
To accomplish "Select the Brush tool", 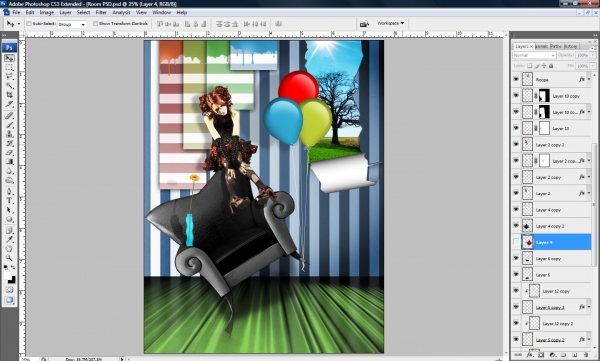I will [9, 125].
